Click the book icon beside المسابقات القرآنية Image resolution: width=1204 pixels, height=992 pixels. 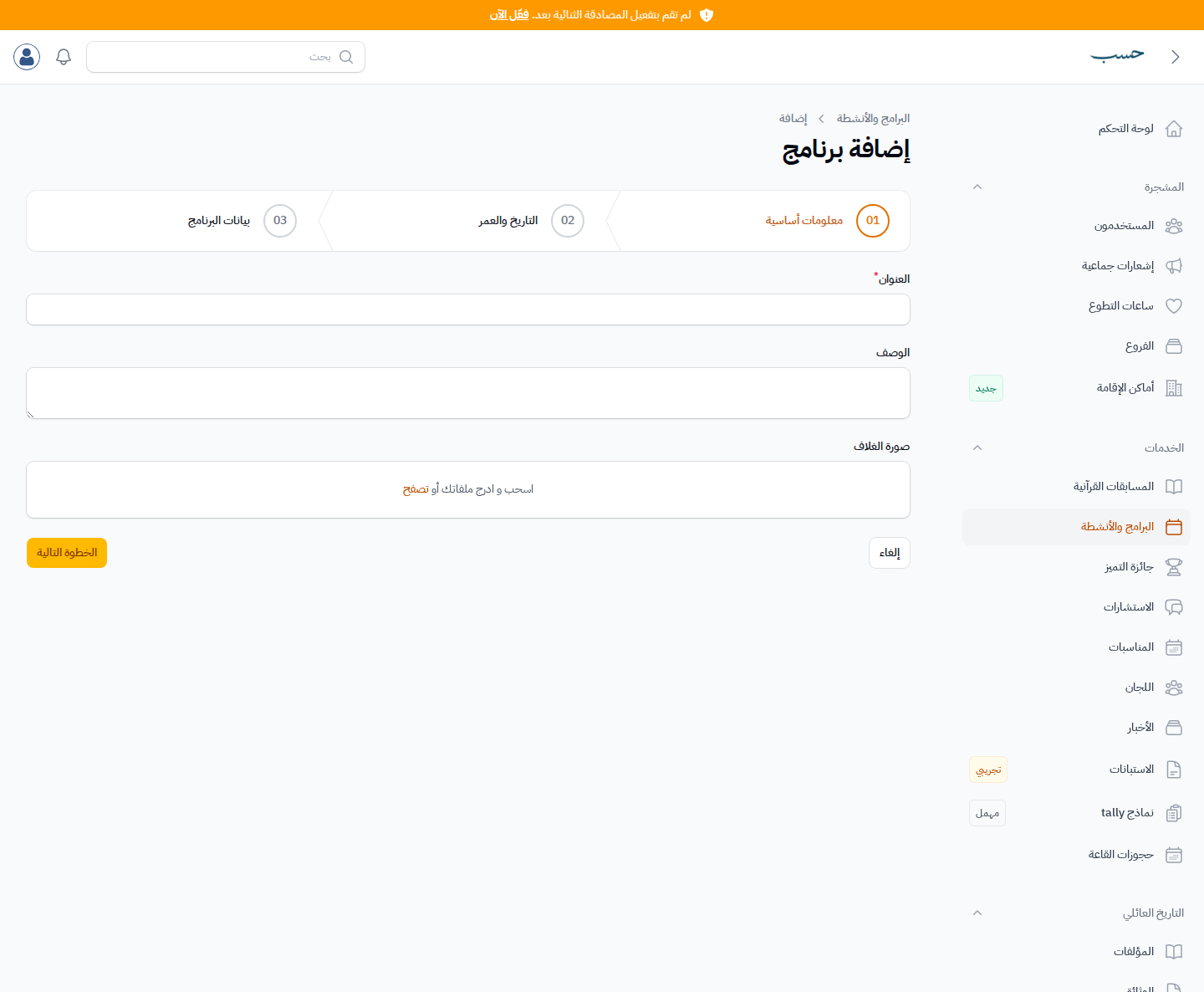[x=1174, y=487]
